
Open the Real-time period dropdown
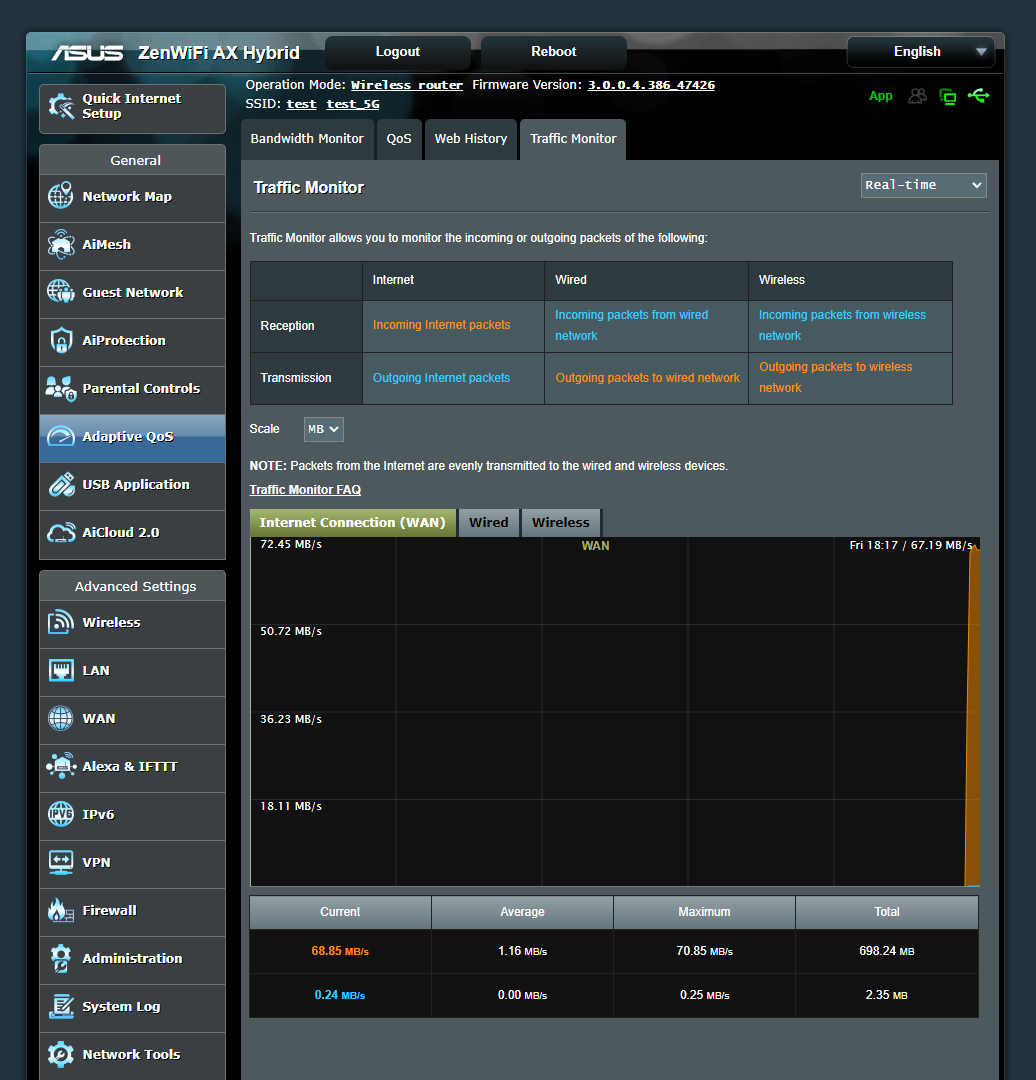pos(922,185)
